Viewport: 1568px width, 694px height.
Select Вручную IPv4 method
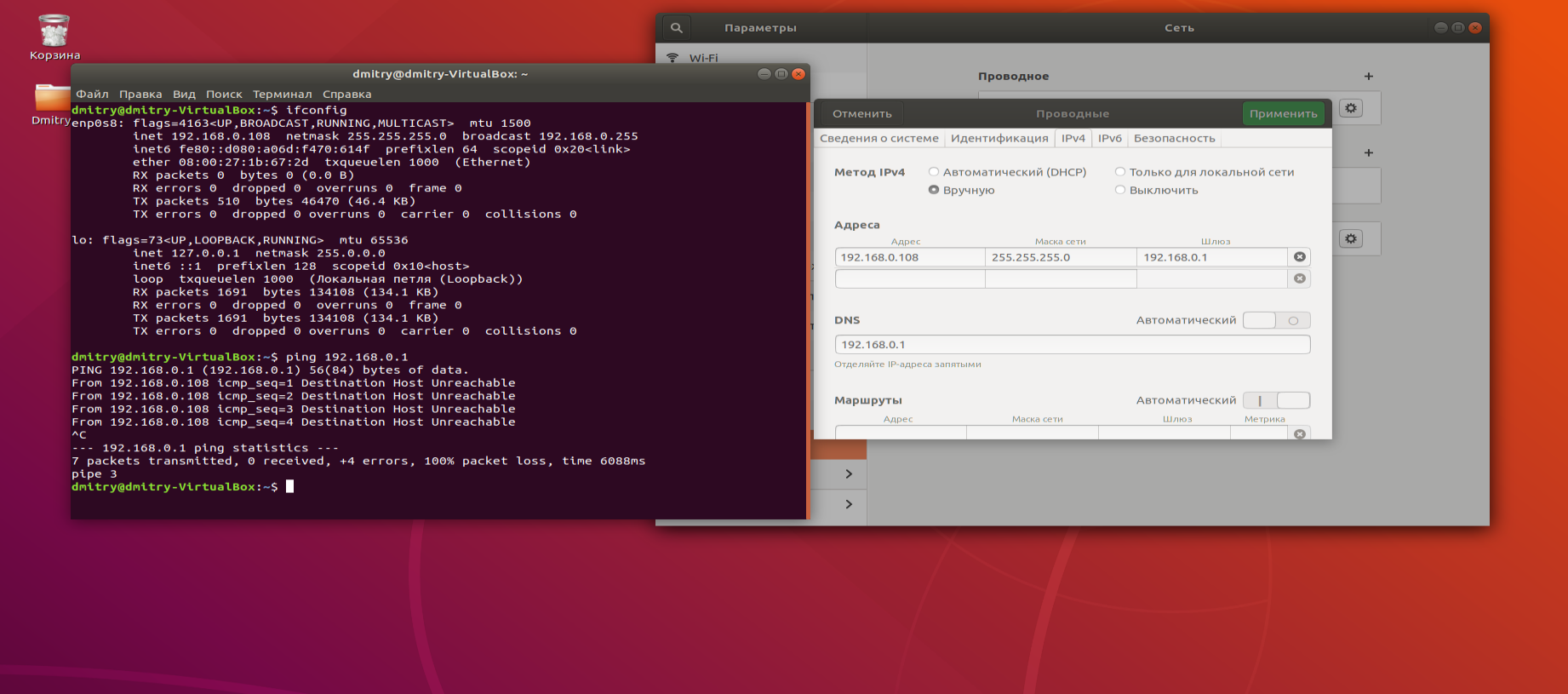(962, 190)
